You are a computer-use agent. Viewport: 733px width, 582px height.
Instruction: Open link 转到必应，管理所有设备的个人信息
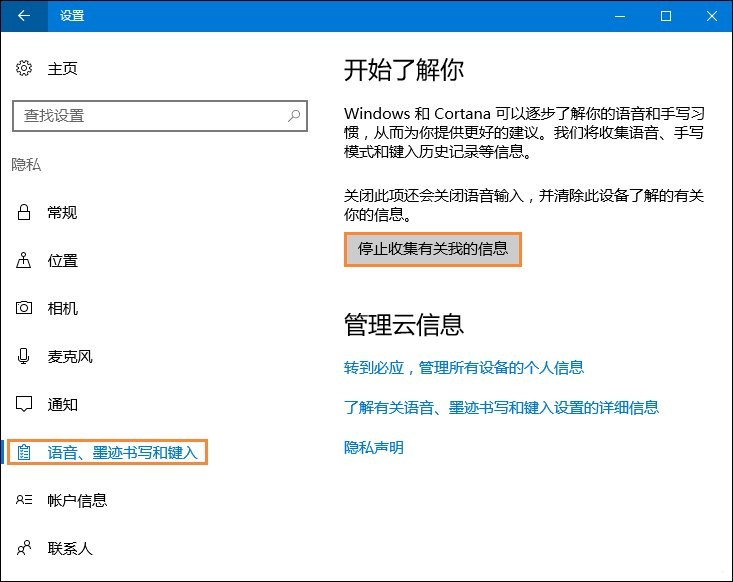(x=463, y=367)
